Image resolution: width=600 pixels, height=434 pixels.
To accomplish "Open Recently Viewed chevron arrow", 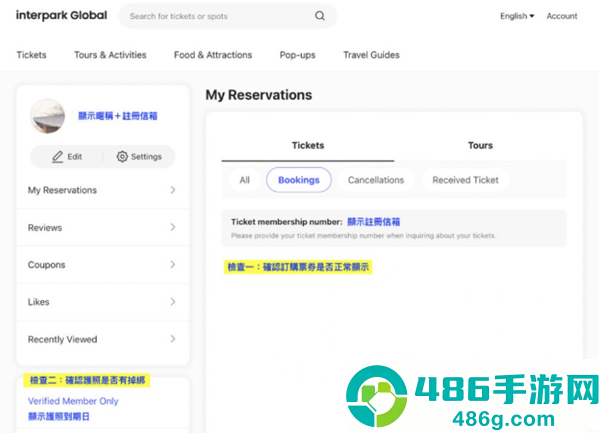I will click(x=173, y=339).
